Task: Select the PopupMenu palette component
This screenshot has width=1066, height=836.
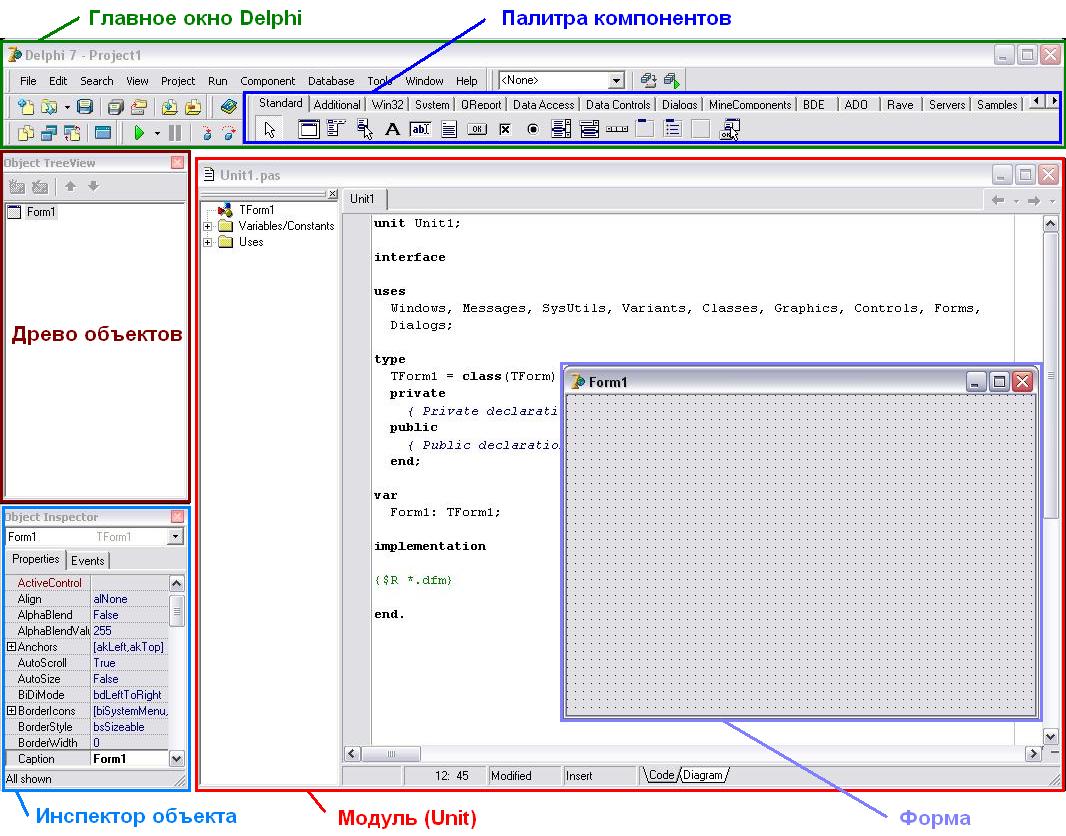Action: [x=364, y=128]
